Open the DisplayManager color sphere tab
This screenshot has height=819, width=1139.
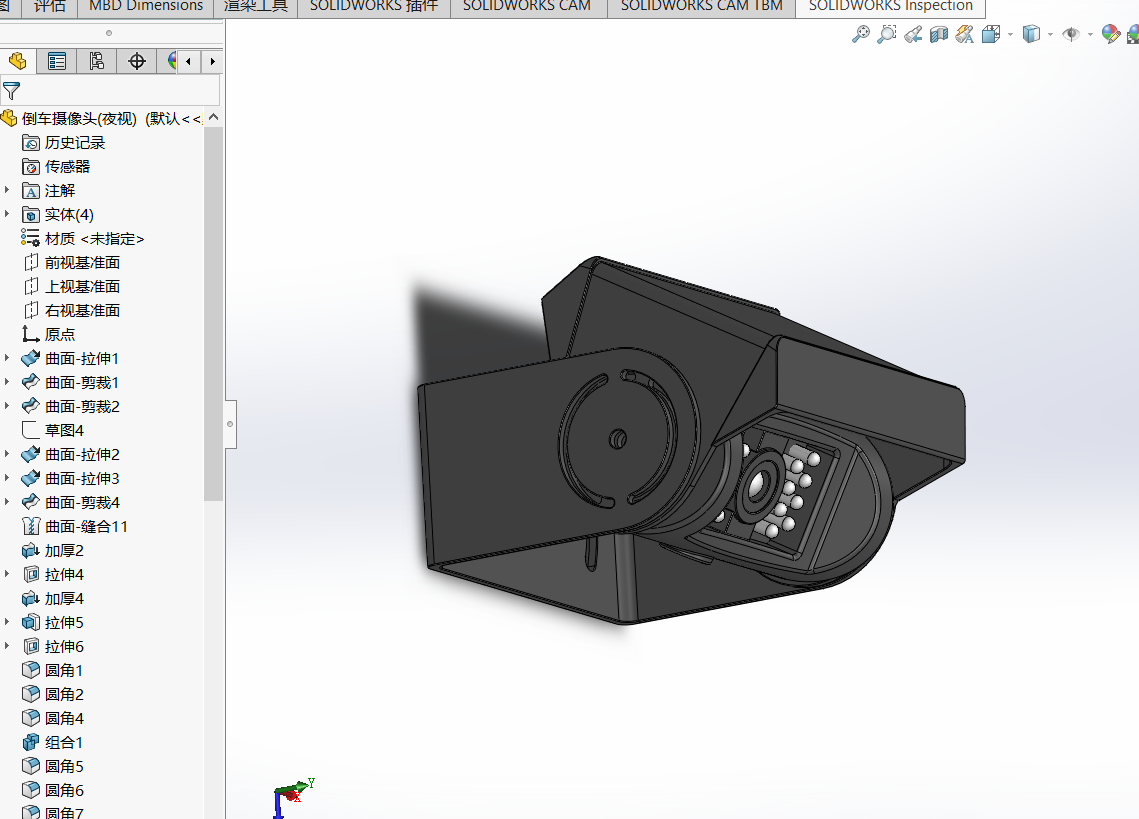point(171,62)
